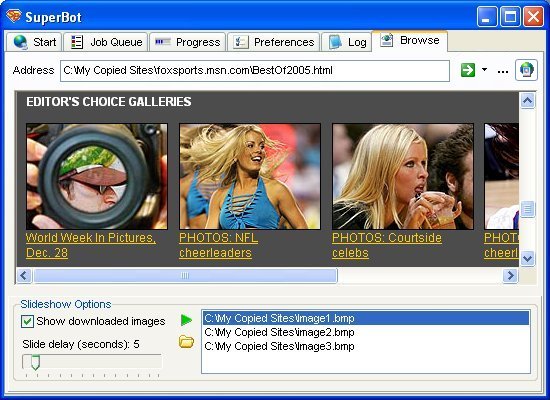Play the slideshow with green arrow
The height and width of the screenshot is (400, 550).
point(186,320)
